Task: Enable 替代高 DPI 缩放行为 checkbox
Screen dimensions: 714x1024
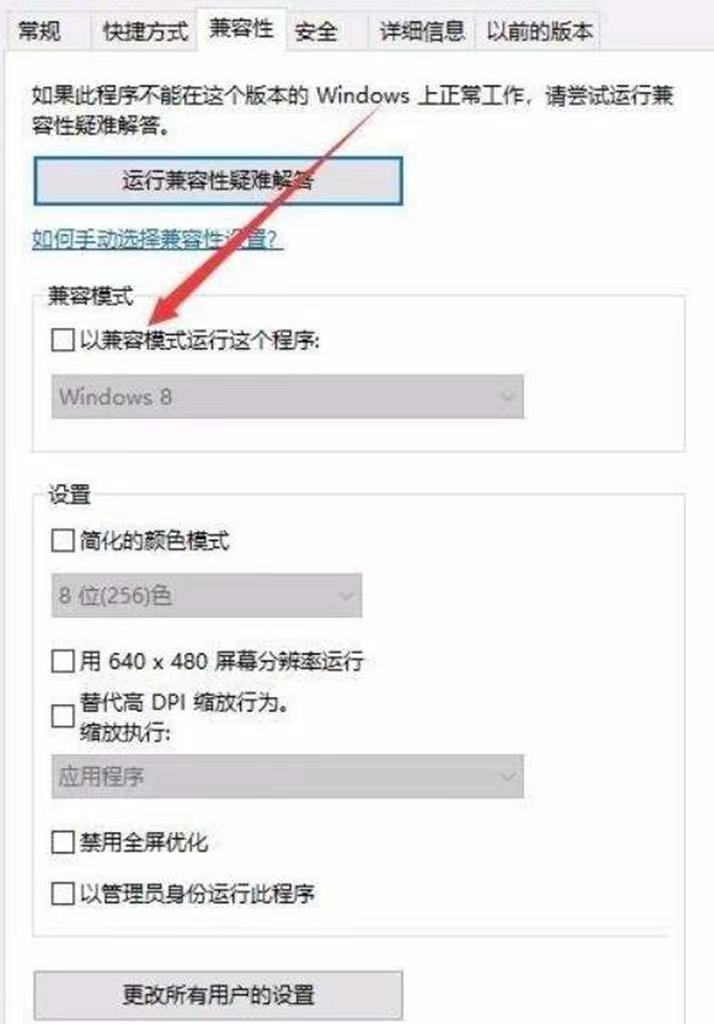Action: [63, 716]
